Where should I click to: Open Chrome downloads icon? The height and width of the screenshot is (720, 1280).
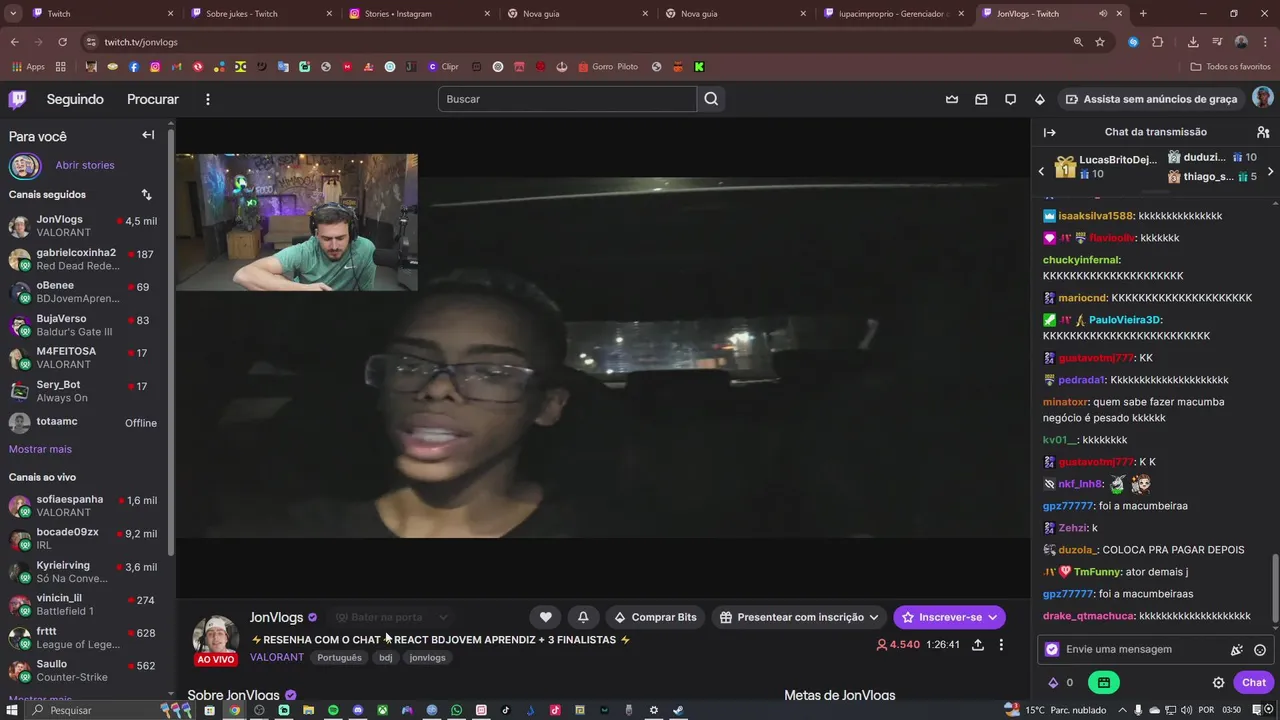[1193, 42]
